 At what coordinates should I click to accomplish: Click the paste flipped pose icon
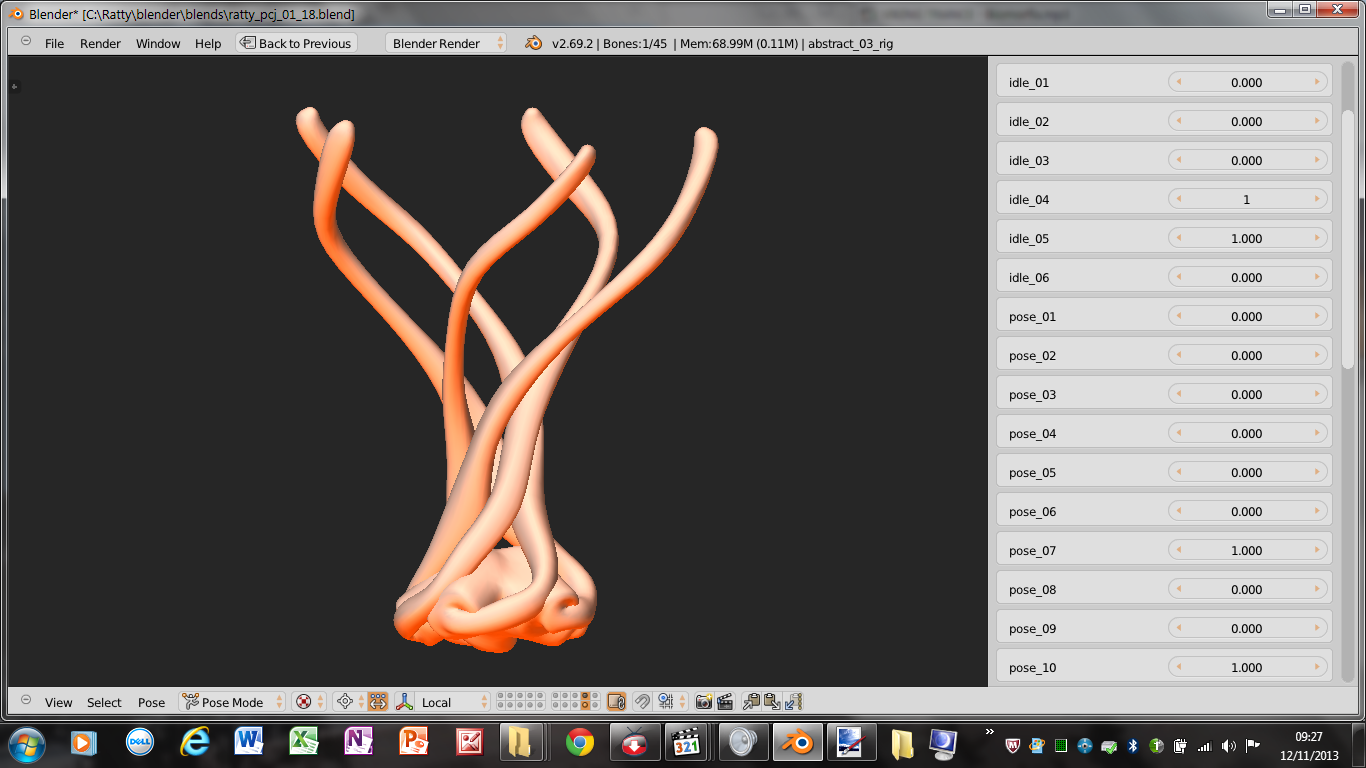click(x=793, y=702)
